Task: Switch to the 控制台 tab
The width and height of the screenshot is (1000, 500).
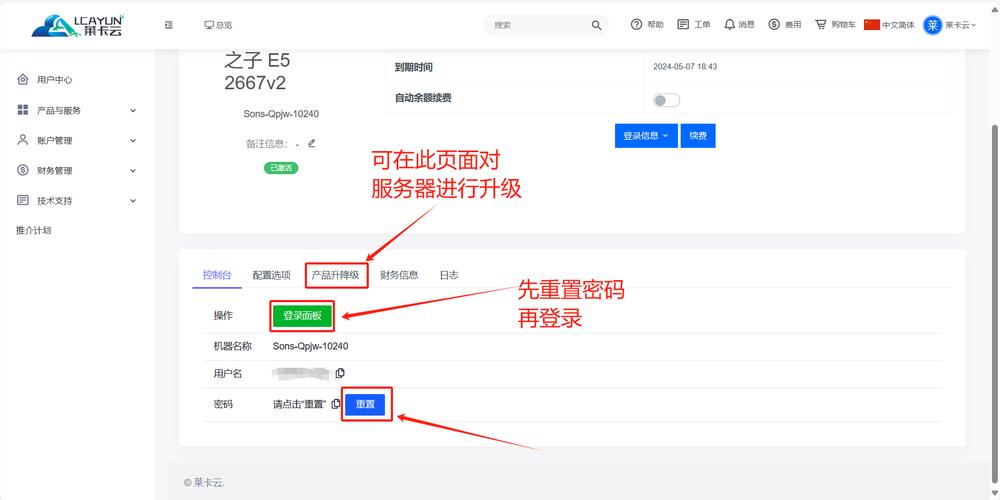Action: [217, 276]
